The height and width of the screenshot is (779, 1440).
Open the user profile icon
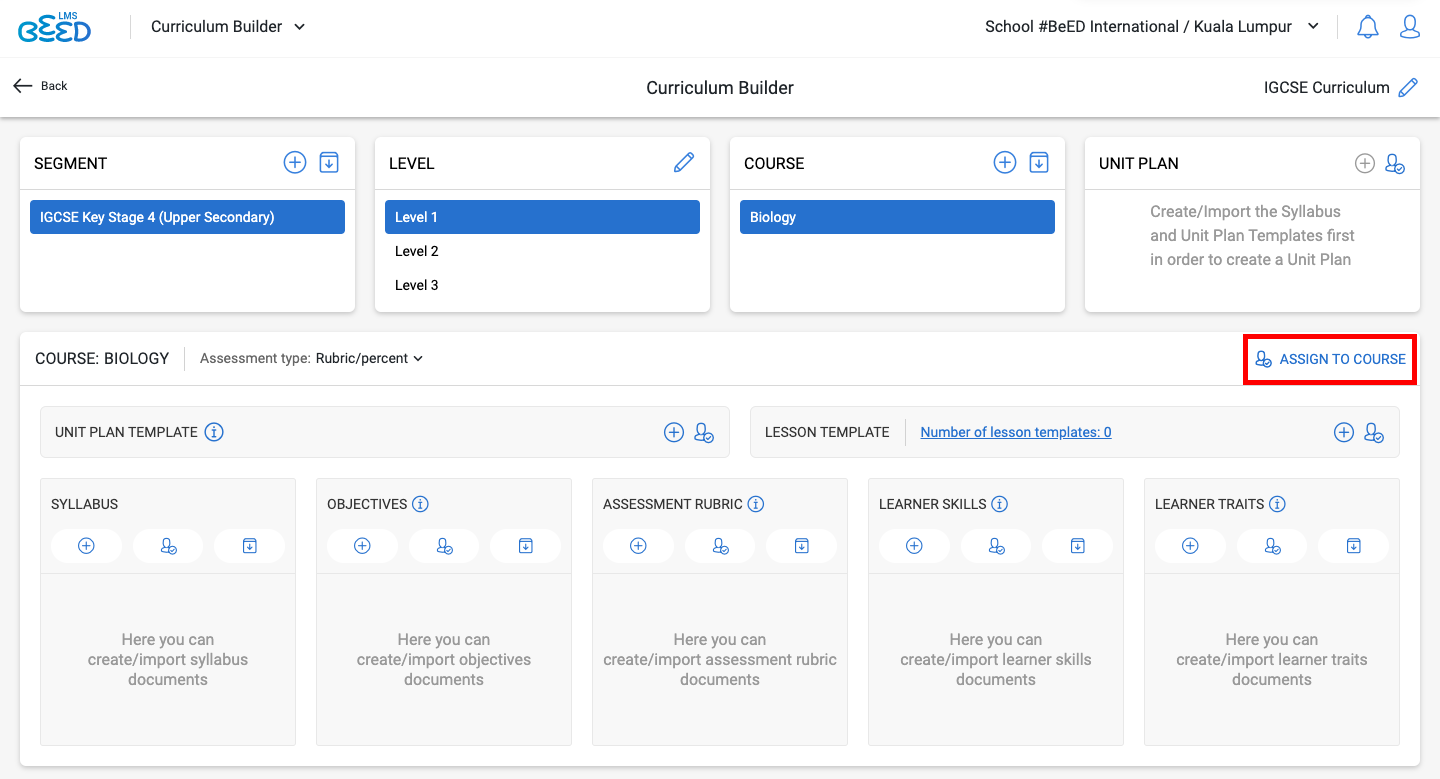pos(1410,27)
